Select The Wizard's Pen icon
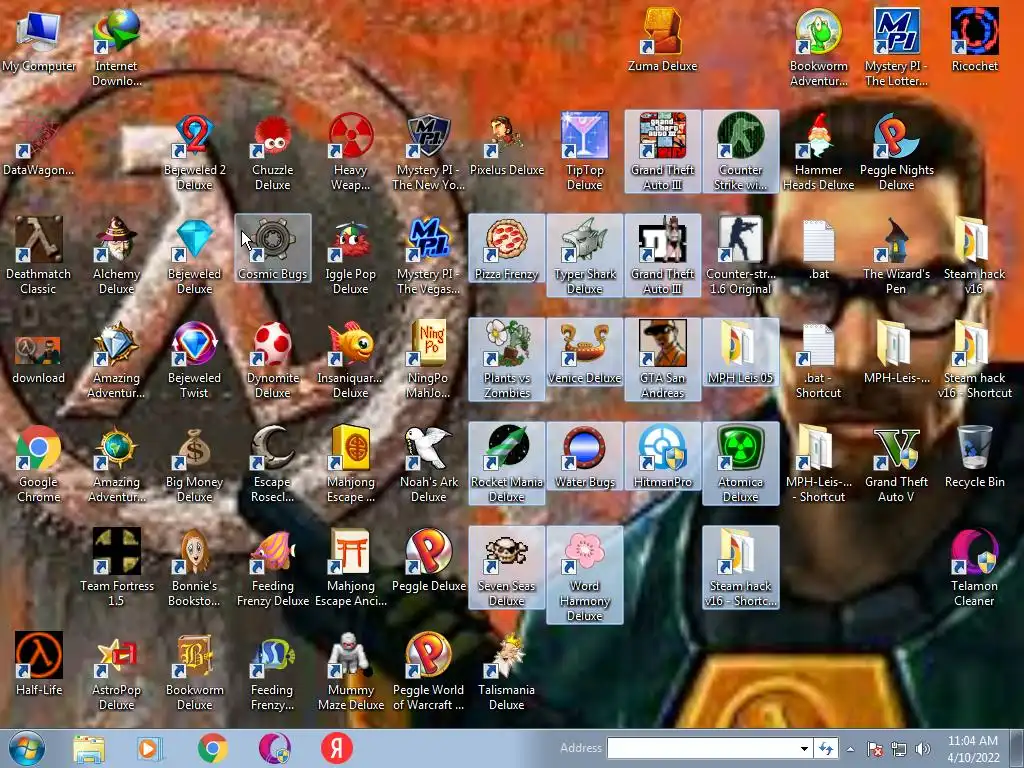 coord(897,255)
